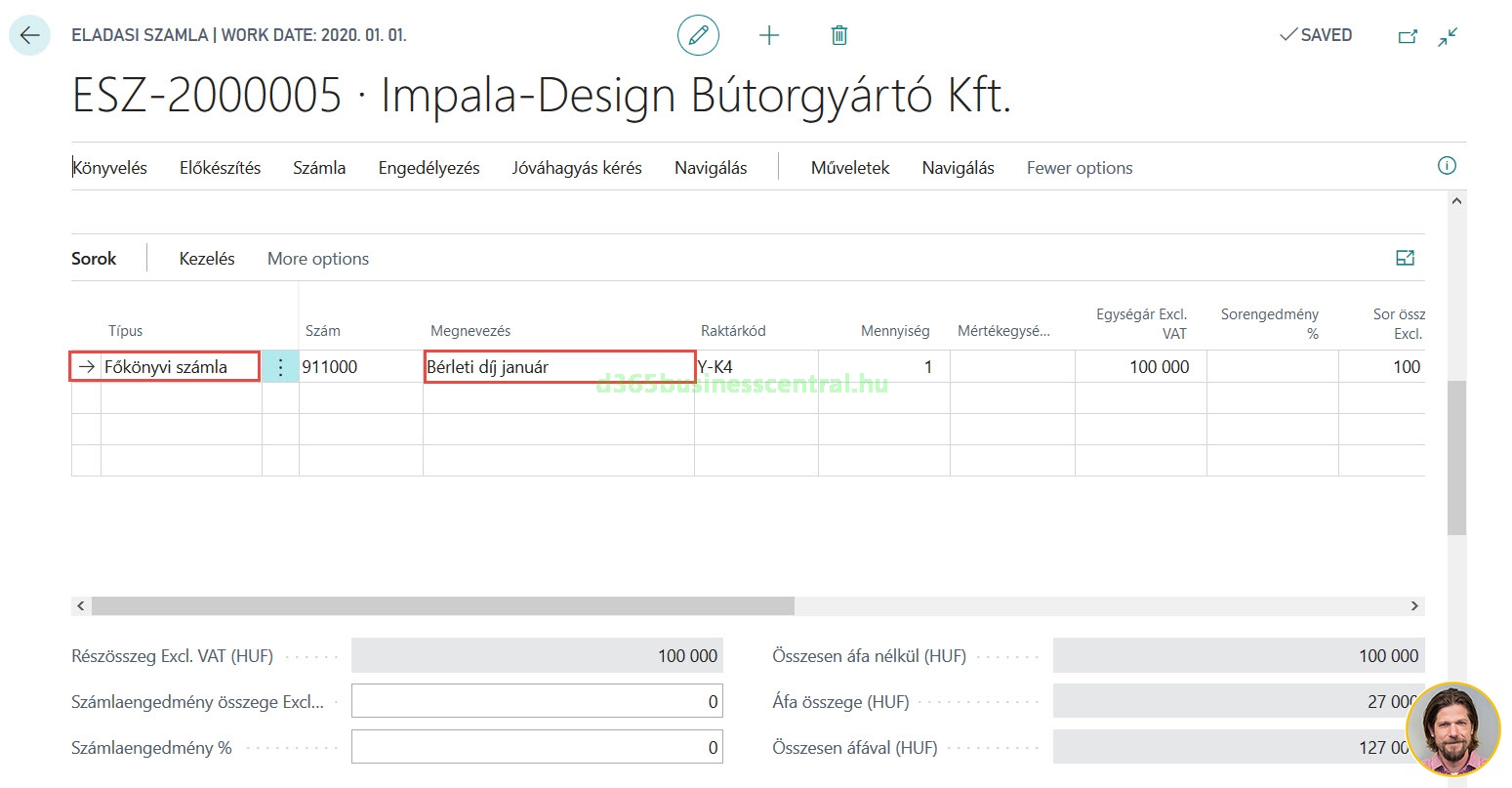The width and height of the screenshot is (1512, 788).
Task: Click the collapse arrows icon
Action: [1448, 36]
